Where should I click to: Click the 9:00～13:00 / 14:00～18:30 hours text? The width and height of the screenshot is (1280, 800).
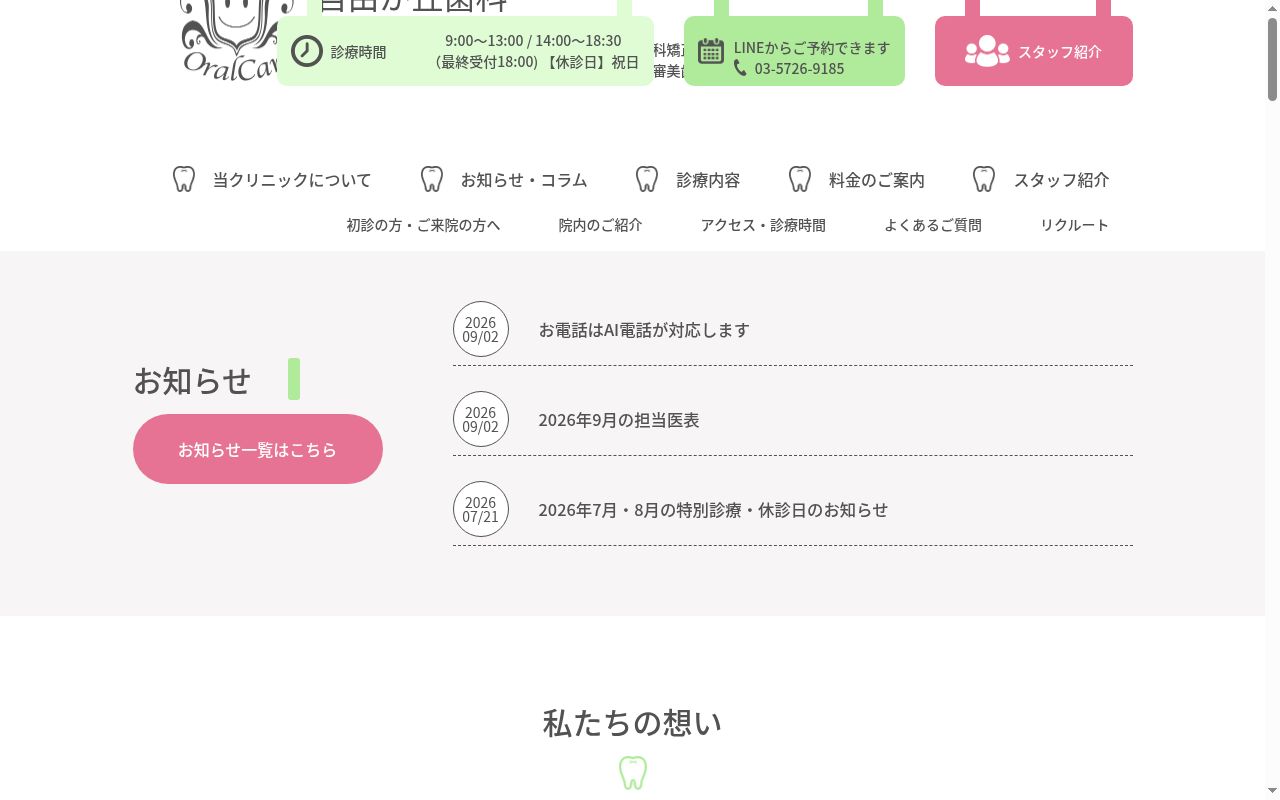click(x=533, y=41)
